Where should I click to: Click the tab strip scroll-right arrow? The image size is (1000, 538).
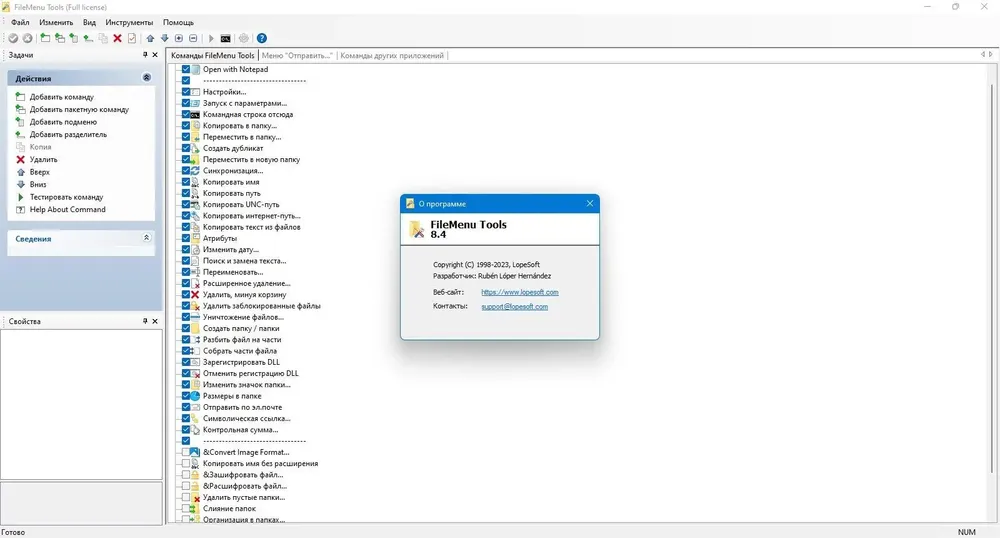pos(990,55)
